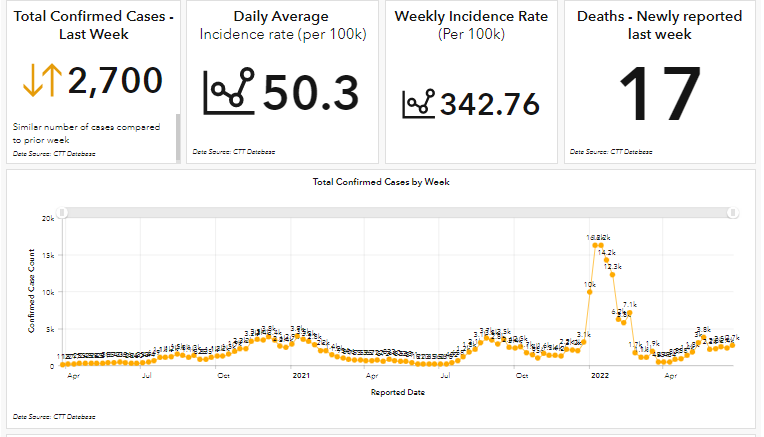
Task: Click the 2022 label on the x-axis
Action: pyautogui.click(x=600, y=376)
